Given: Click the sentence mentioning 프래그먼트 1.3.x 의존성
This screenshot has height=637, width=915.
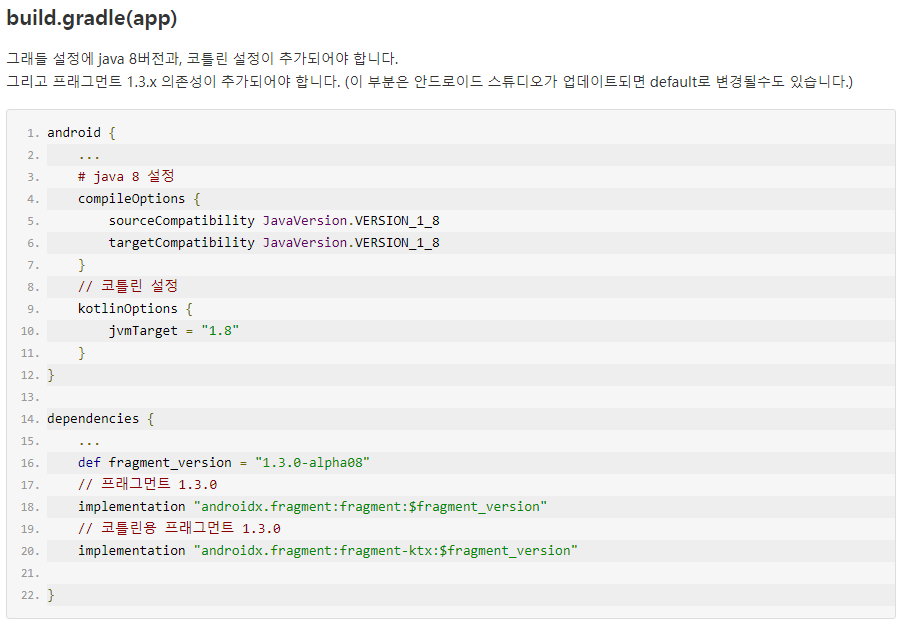Looking at the screenshot, I should click(429, 82).
